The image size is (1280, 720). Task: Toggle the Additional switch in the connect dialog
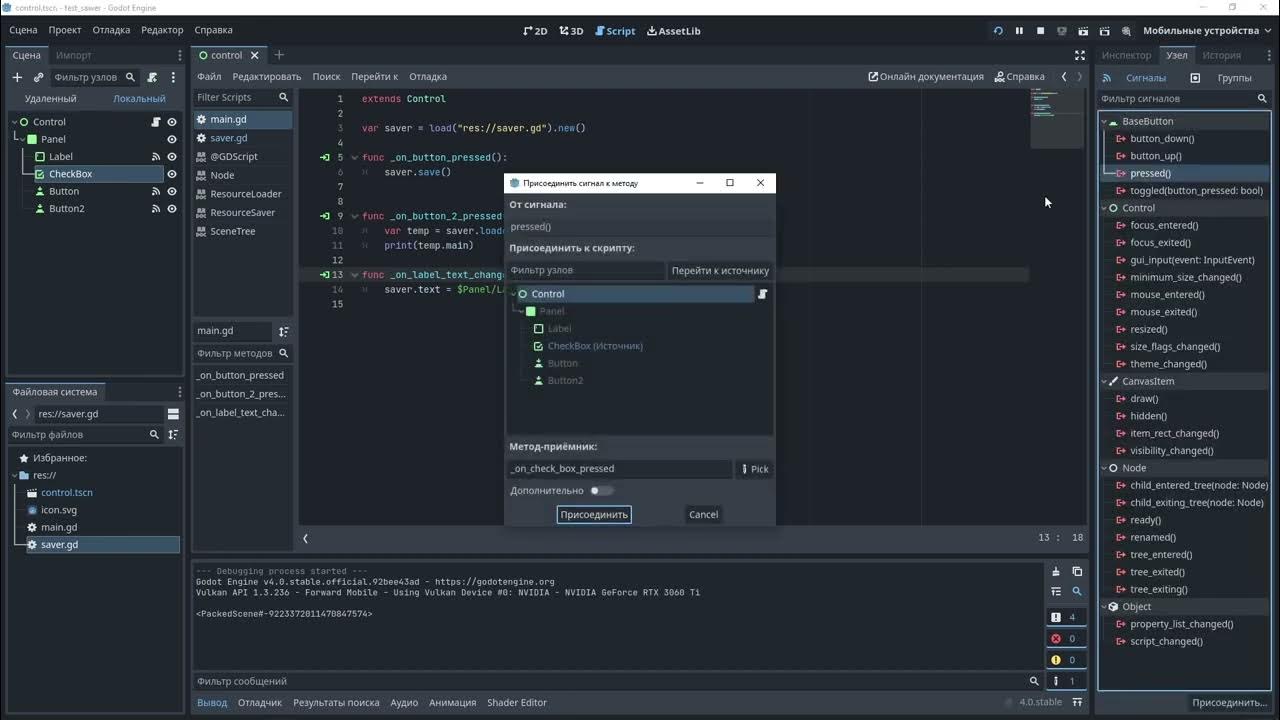pos(601,491)
